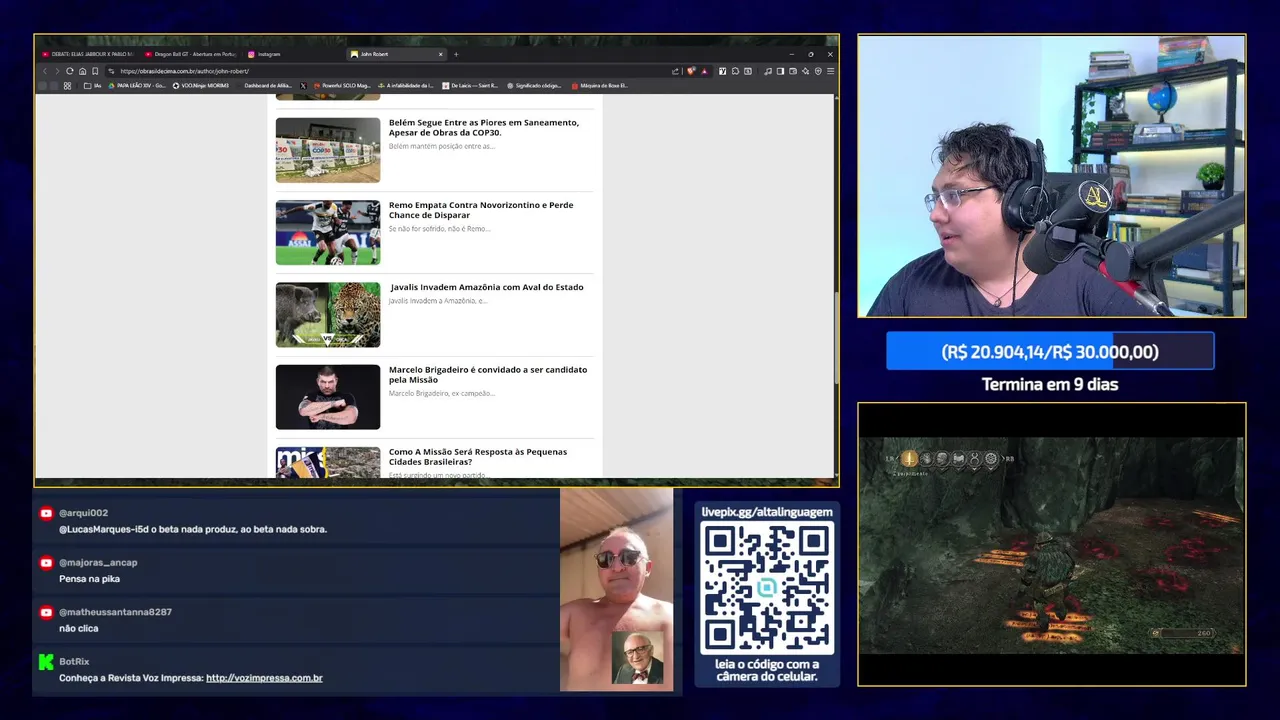The height and width of the screenshot is (720, 1280).
Task: Toggle the browser sidebar panel icon
Action: pyautogui.click(x=780, y=71)
